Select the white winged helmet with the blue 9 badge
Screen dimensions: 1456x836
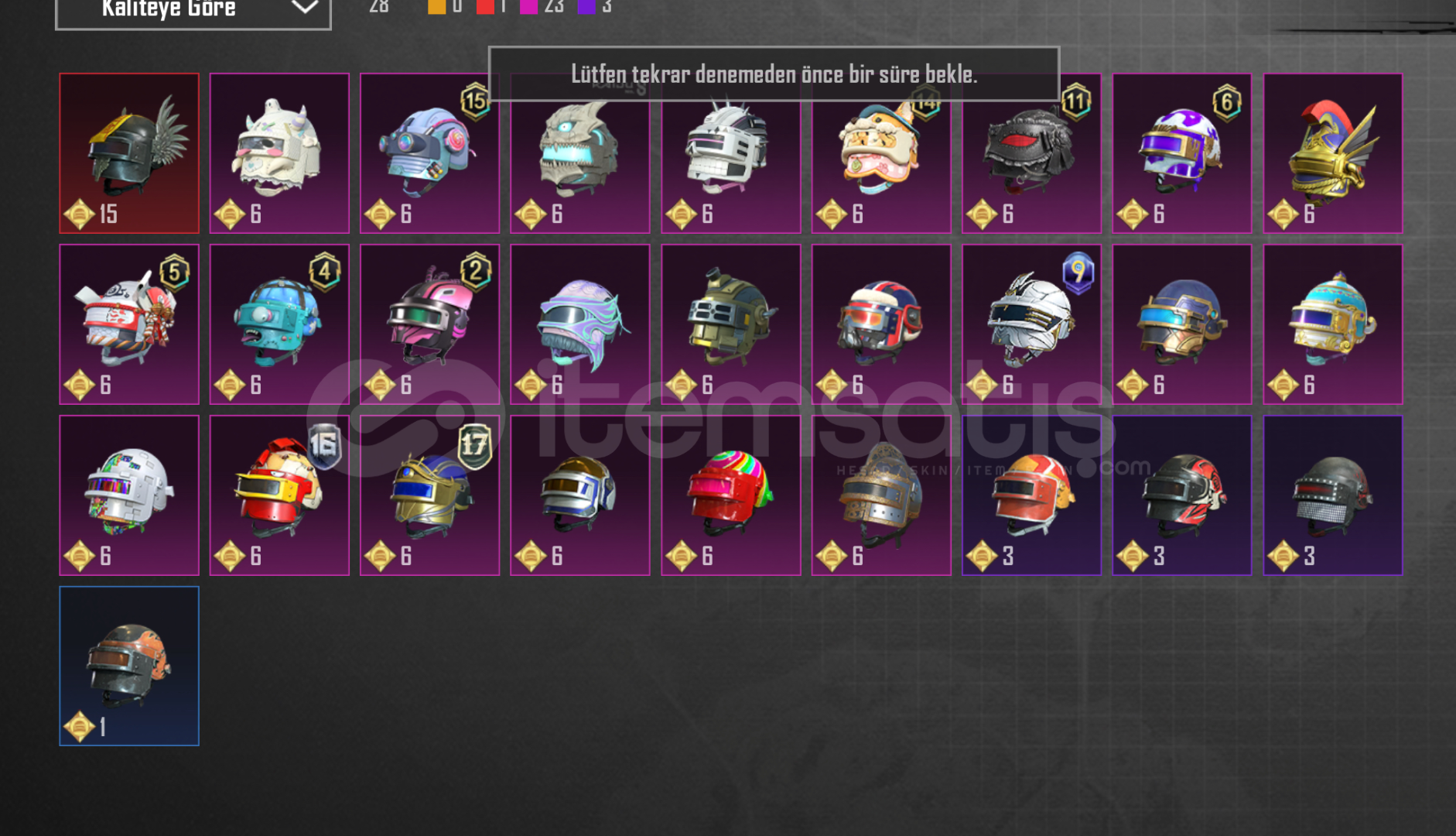1031,324
